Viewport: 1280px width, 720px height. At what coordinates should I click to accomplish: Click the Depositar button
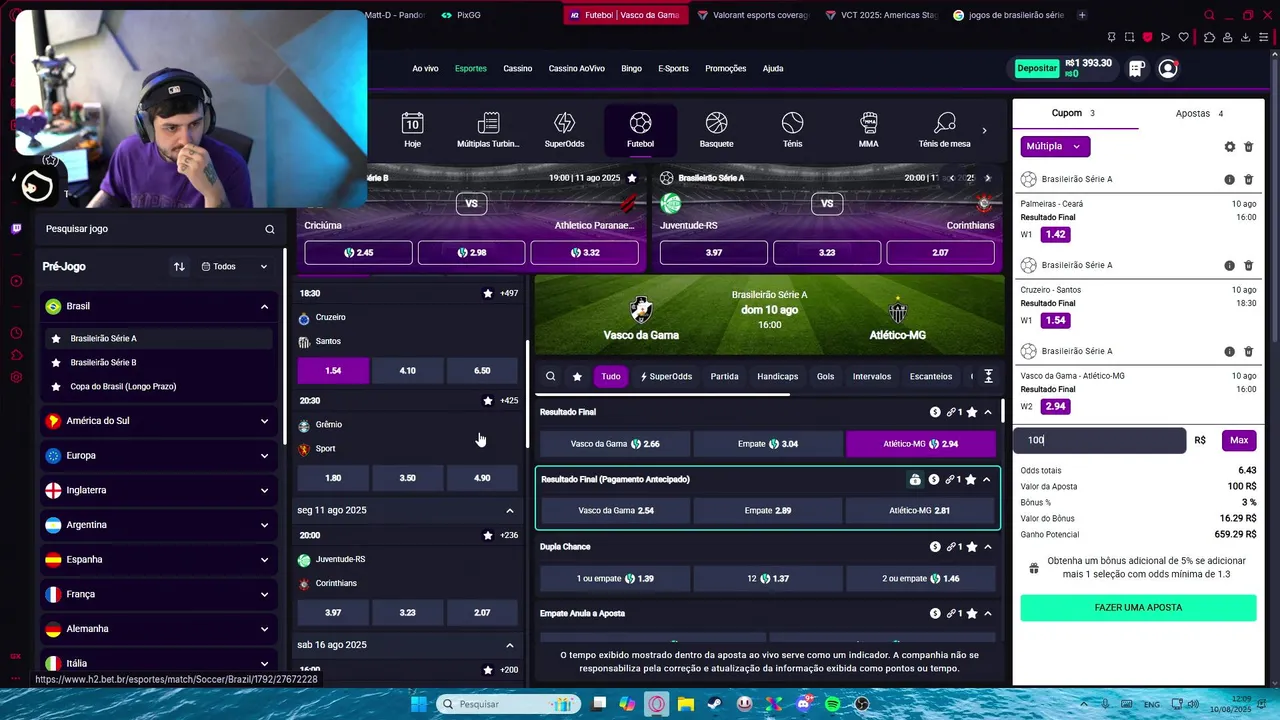1036,69
